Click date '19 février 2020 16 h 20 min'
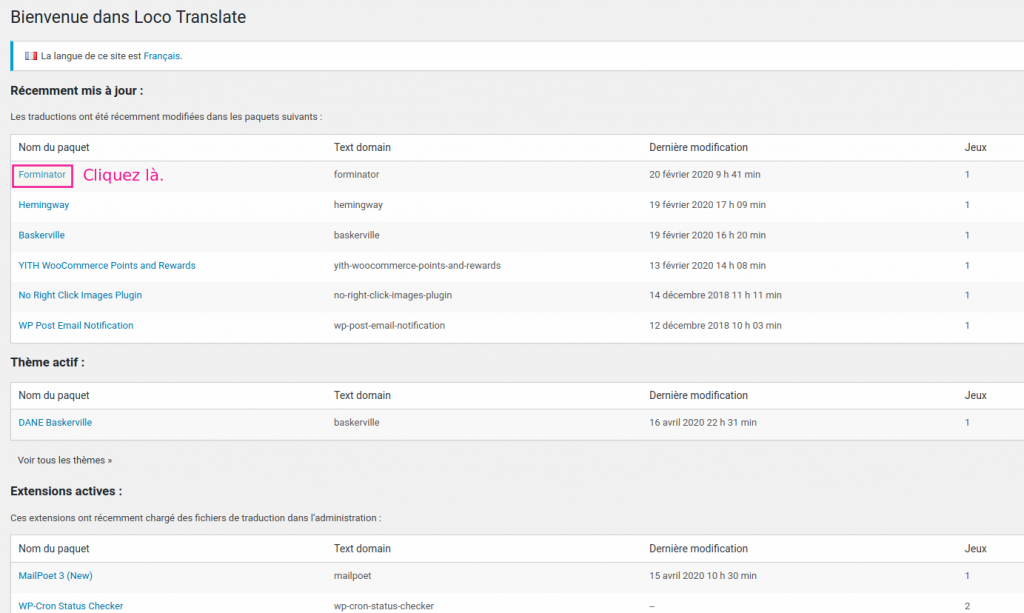This screenshot has width=1024, height=613. 707,235
